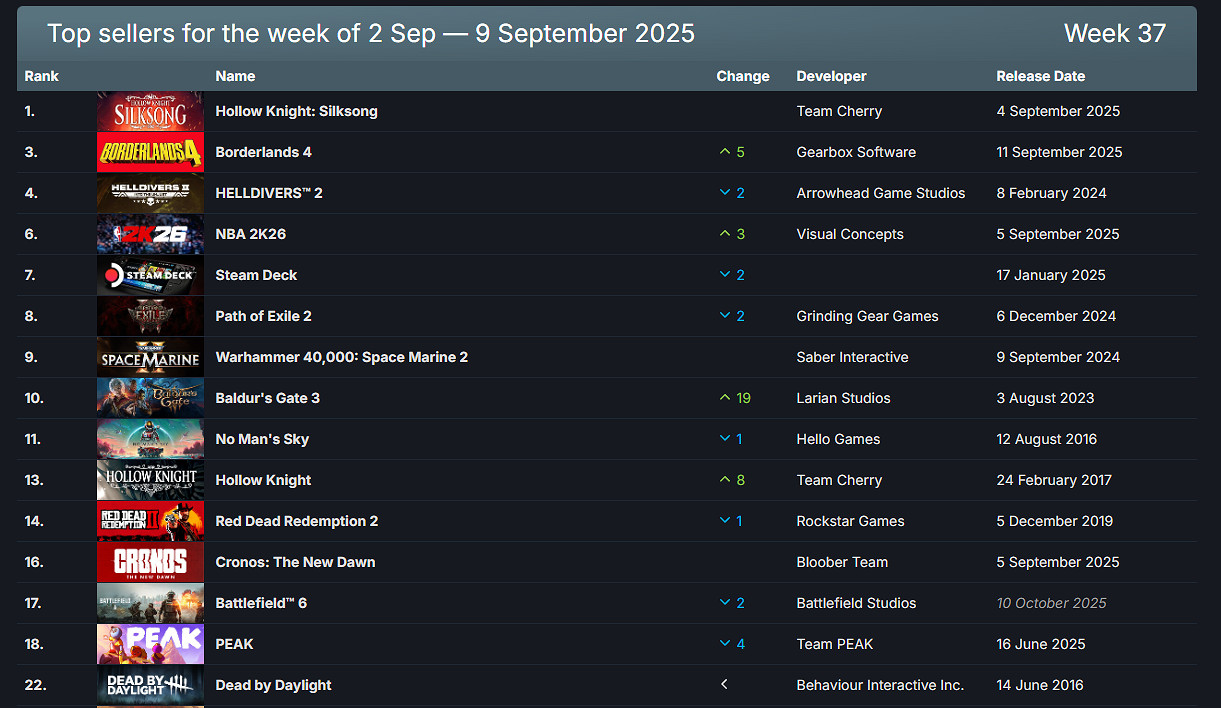Sort by the Change column header

click(743, 76)
